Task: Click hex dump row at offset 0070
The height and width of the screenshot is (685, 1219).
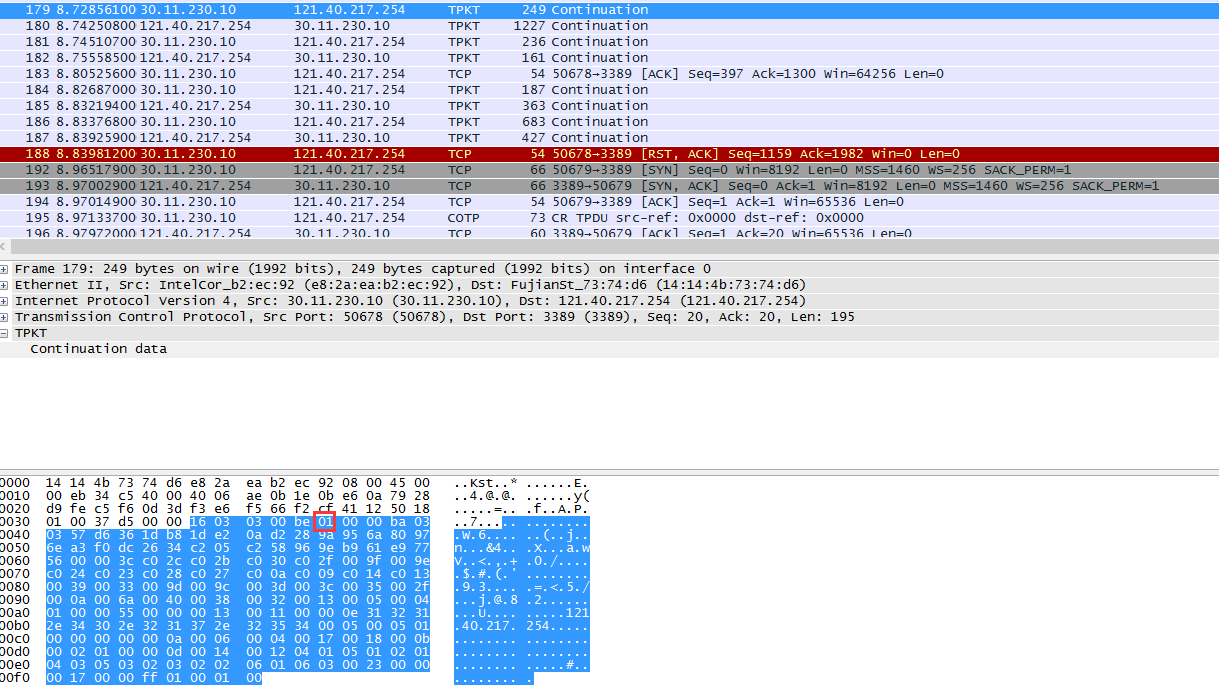Action: (x=297, y=574)
